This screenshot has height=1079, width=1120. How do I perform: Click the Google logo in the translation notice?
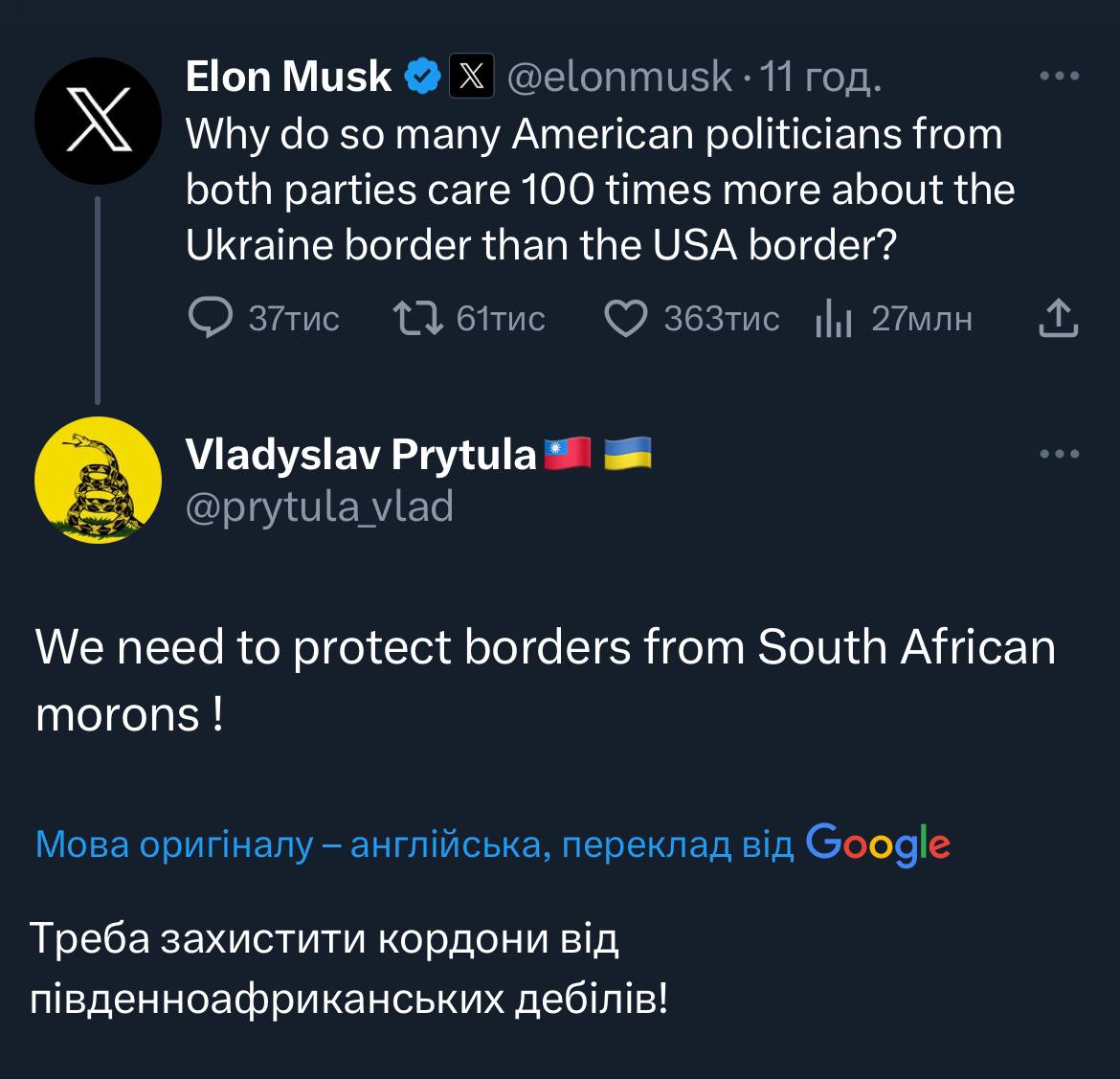click(878, 845)
